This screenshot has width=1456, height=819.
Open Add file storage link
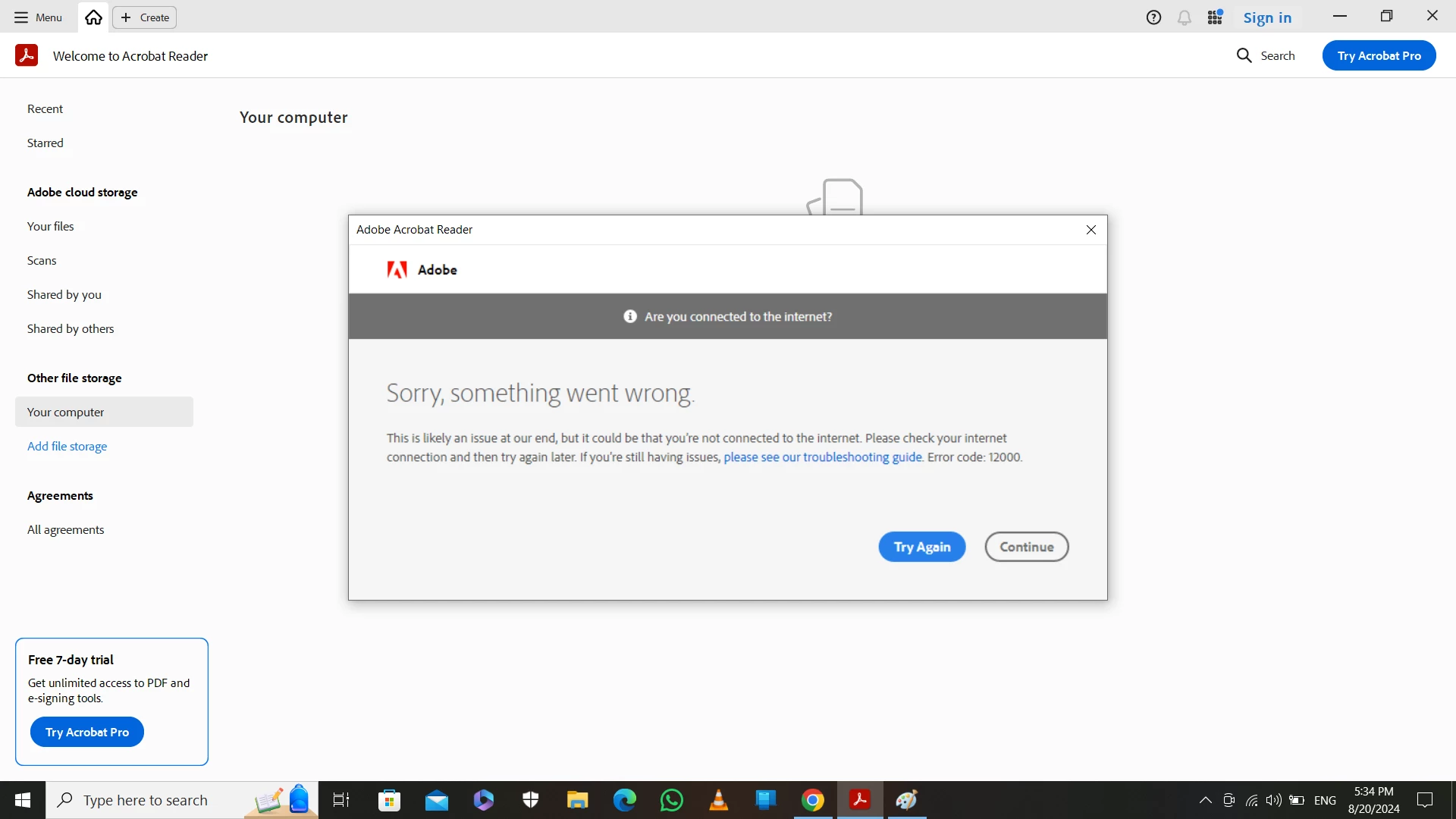[x=67, y=446]
